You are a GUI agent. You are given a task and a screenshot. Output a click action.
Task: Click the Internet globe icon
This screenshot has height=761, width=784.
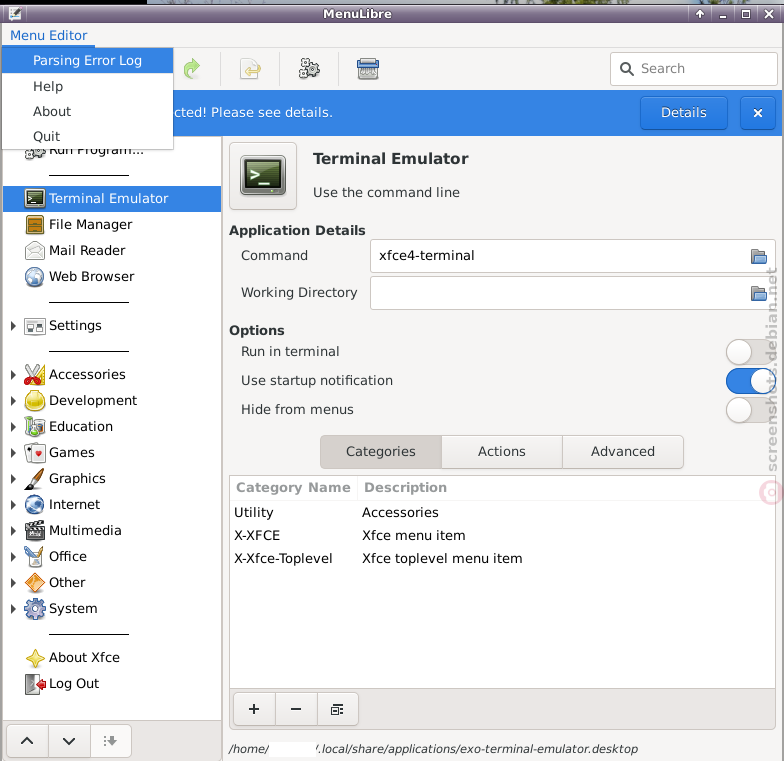(x=34, y=504)
